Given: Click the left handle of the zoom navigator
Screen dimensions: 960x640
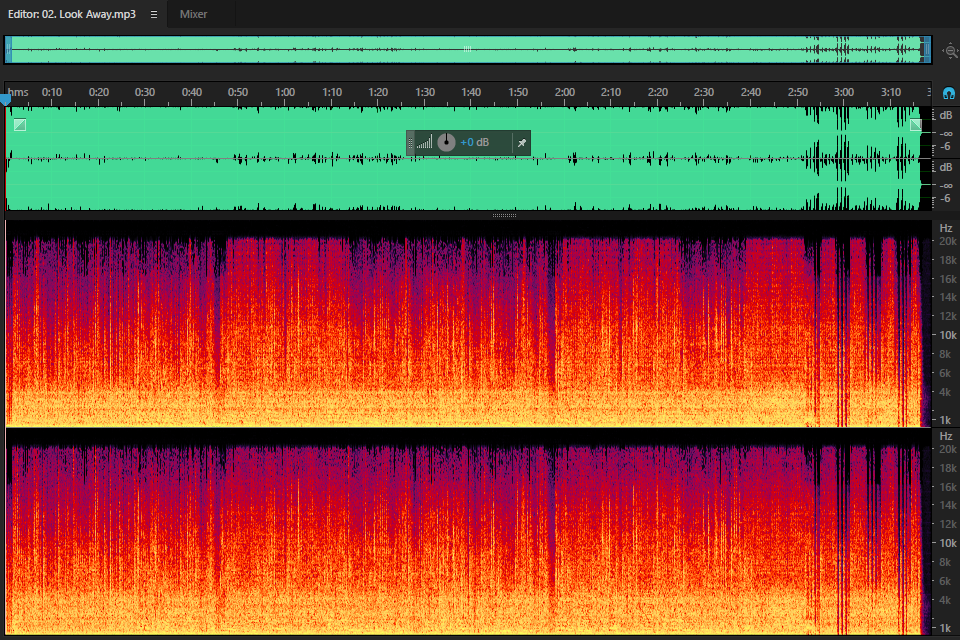Looking at the screenshot, I should point(8,50).
